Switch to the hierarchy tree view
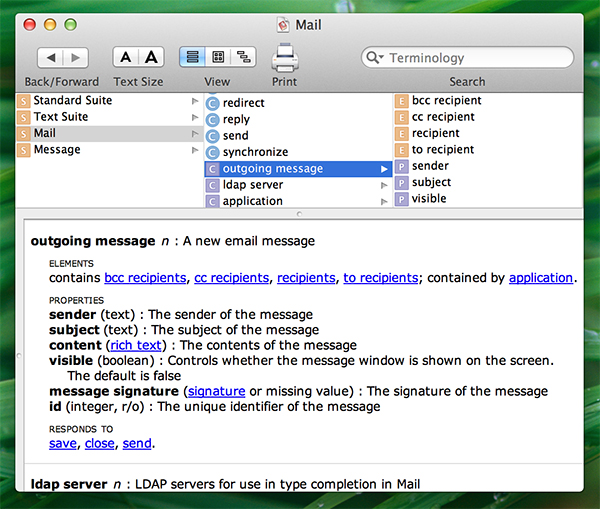 (x=243, y=57)
